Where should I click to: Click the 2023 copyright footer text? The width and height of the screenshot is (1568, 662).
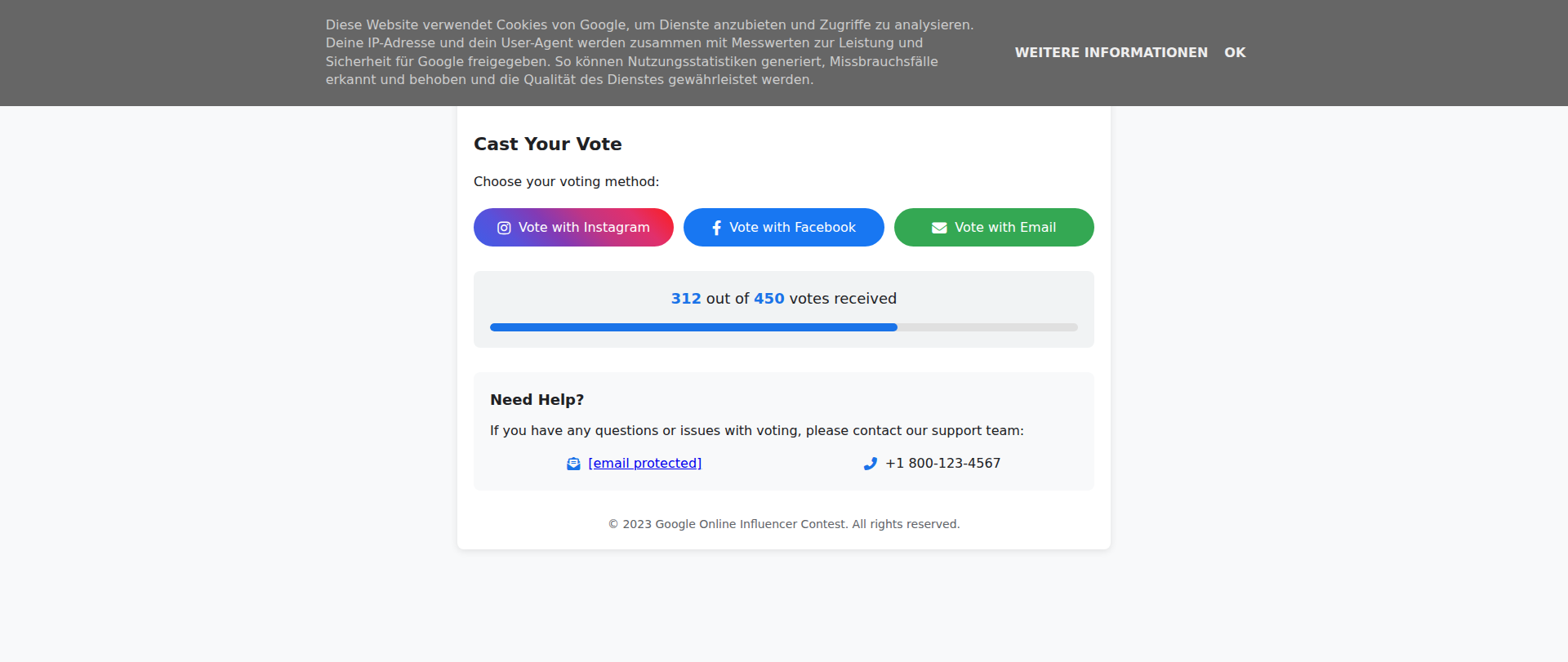click(783, 524)
